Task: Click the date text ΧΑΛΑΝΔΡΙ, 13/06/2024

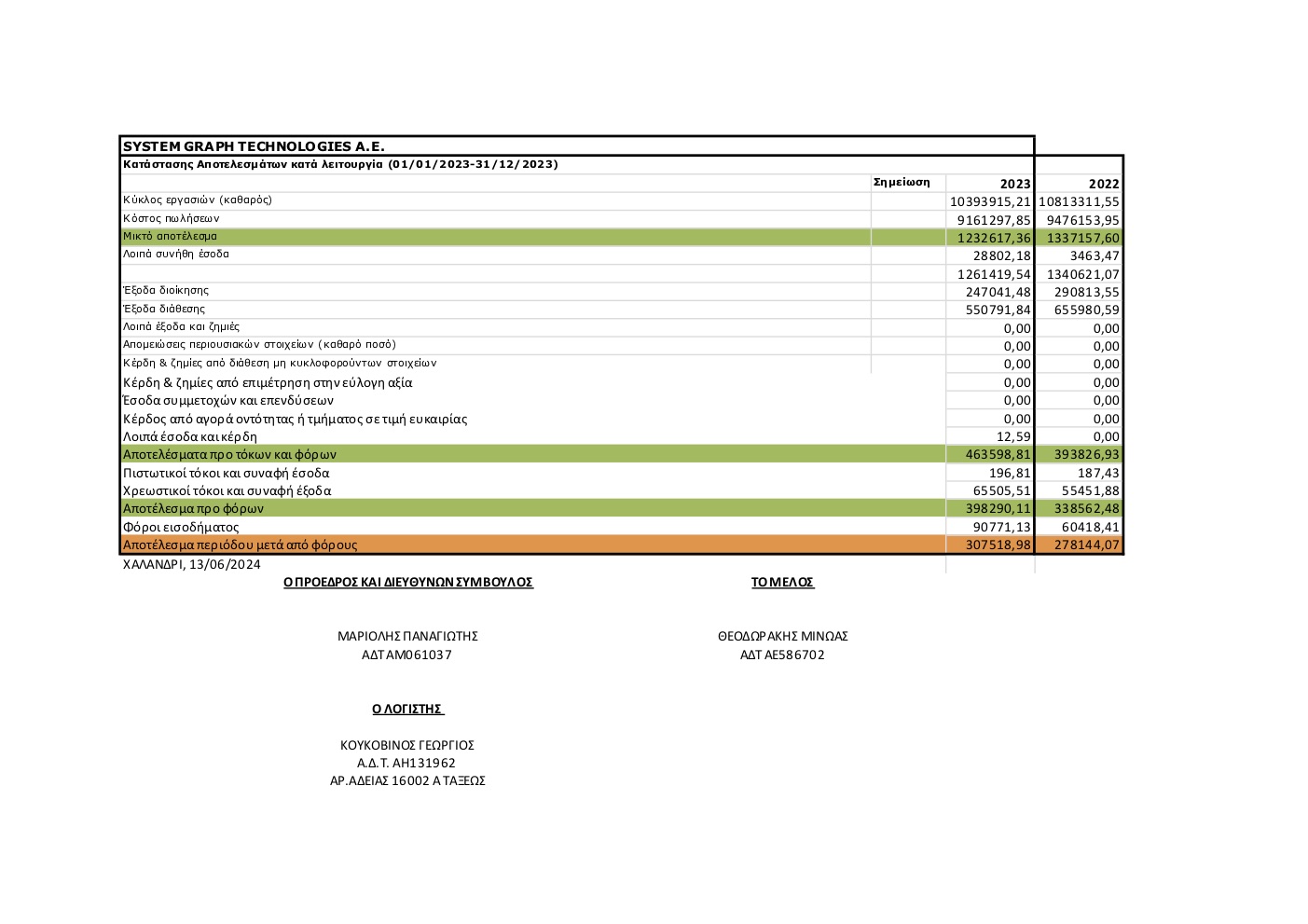Action: point(192,564)
